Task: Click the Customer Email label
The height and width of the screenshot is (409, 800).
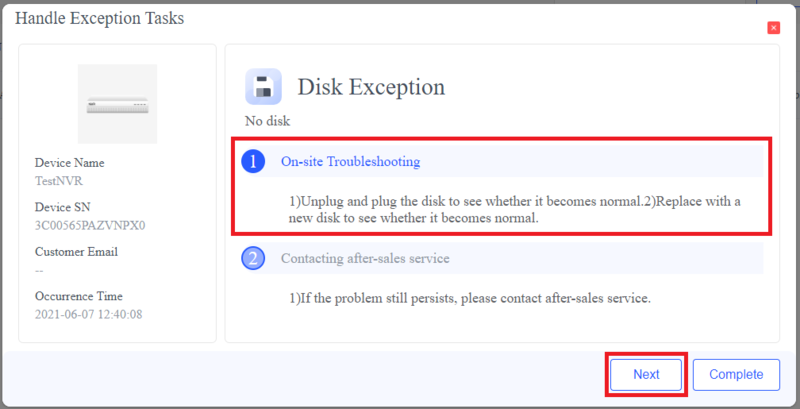Action: tap(76, 252)
